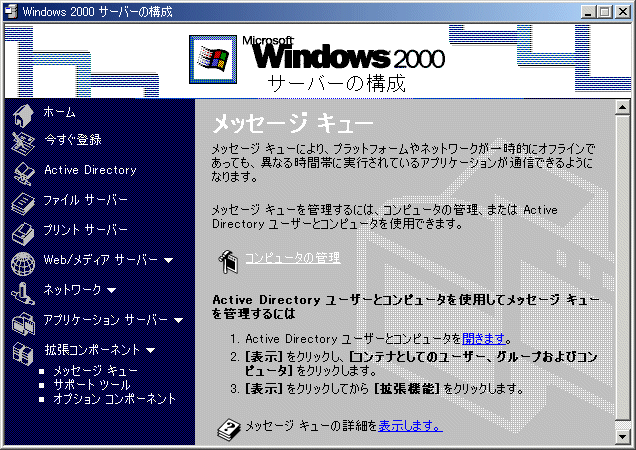The width and height of the screenshot is (636, 450).
Task: Click the help book icon near メッセージ キューの詳細
Action: (229, 429)
